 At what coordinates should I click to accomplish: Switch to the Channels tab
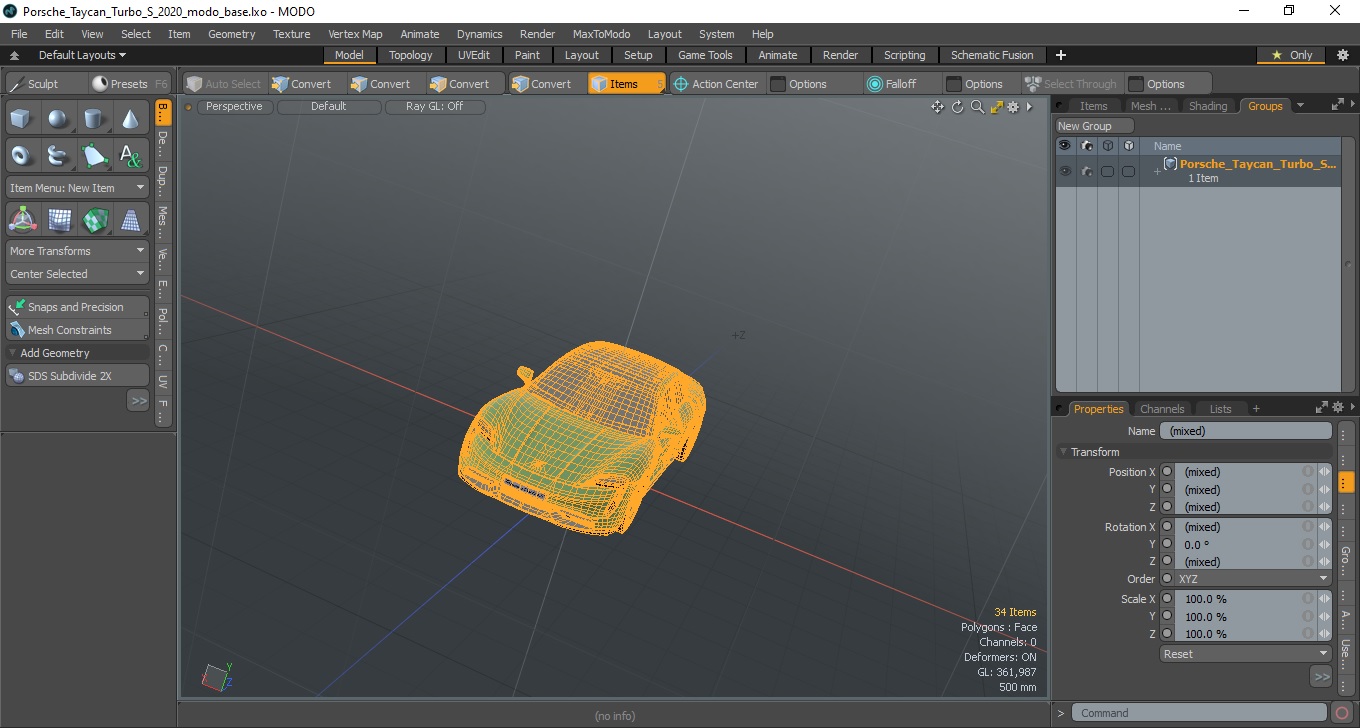[x=1162, y=409]
